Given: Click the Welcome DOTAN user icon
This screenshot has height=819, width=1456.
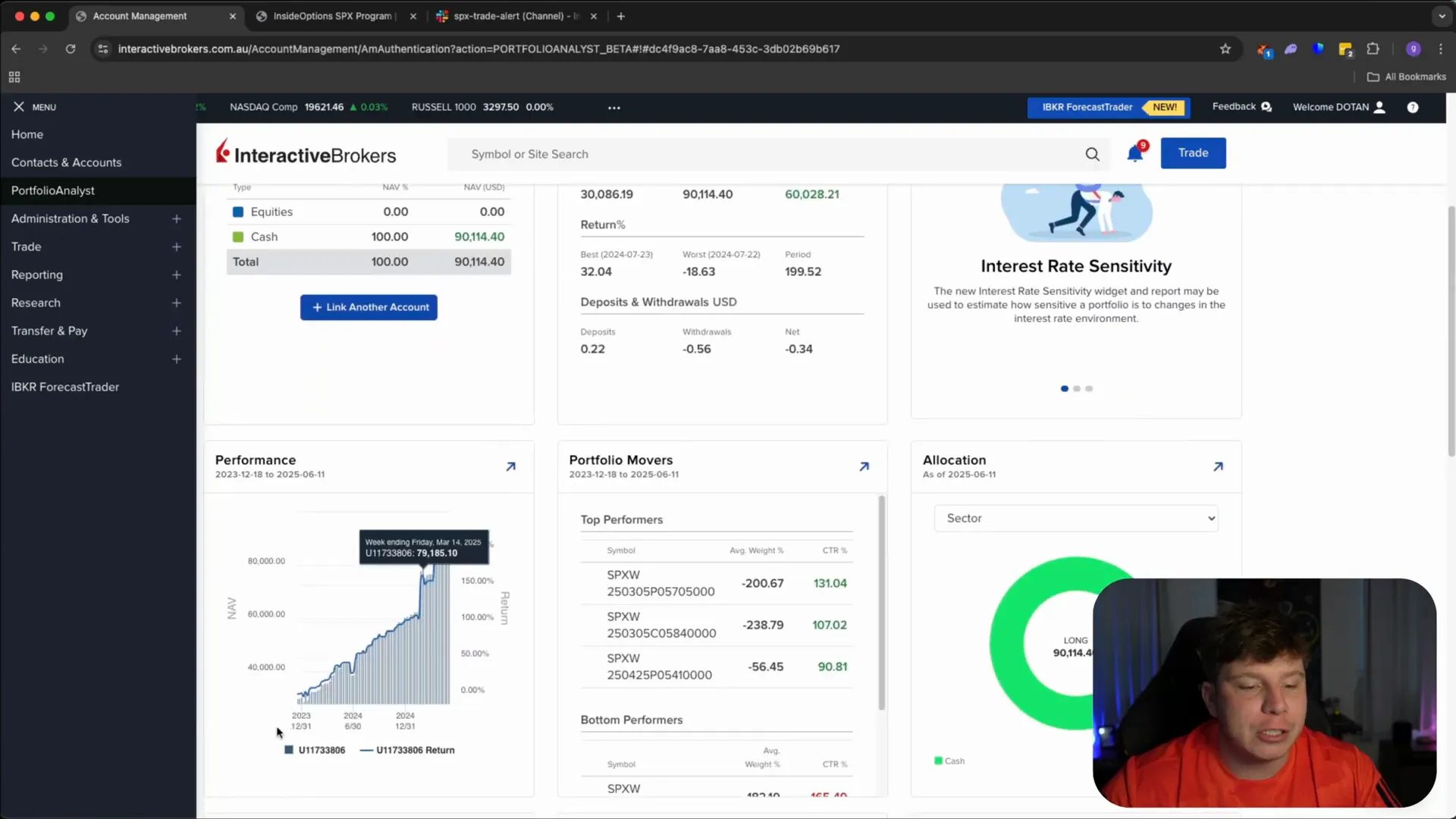Looking at the screenshot, I should [x=1380, y=107].
